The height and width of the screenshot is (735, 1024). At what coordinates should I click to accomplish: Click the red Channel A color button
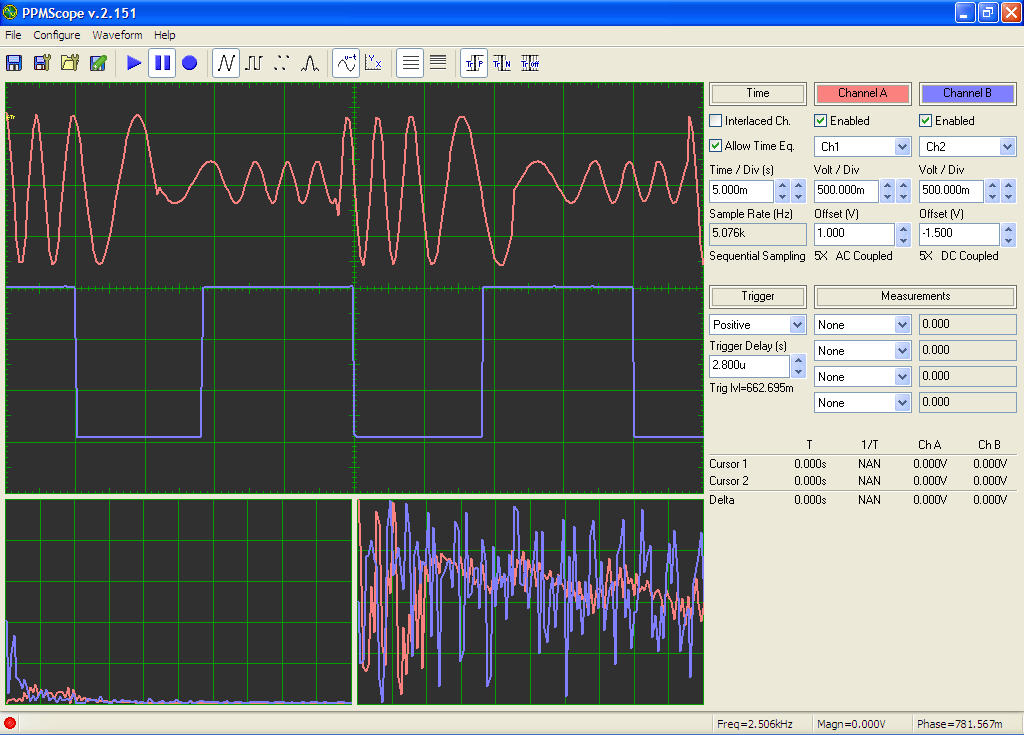click(862, 93)
